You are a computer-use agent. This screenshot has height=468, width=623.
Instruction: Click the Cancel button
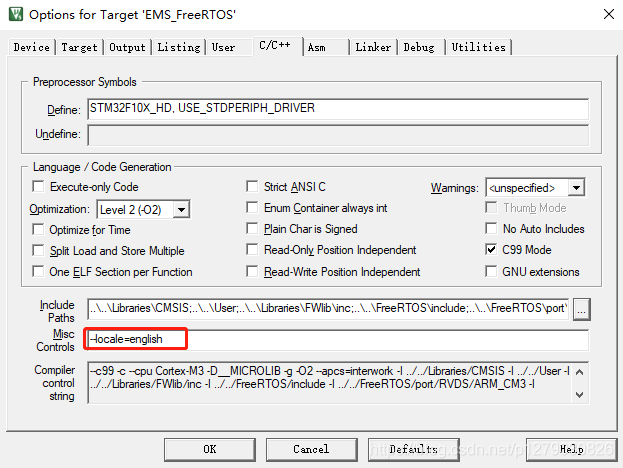click(311, 449)
